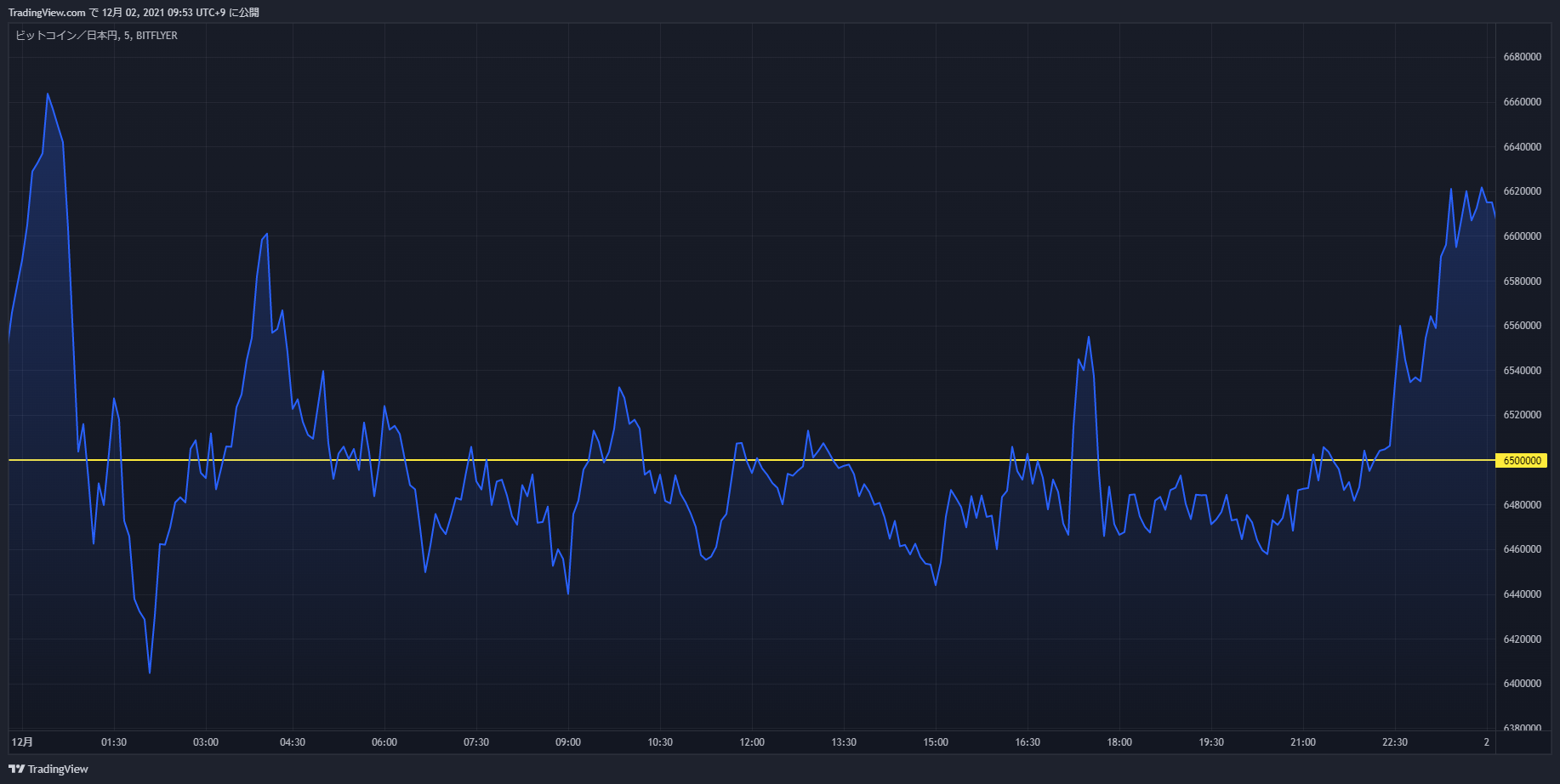Viewport: 1560px width, 784px height.
Task: Click the 6560000 price axis label
Action: coord(1522,326)
